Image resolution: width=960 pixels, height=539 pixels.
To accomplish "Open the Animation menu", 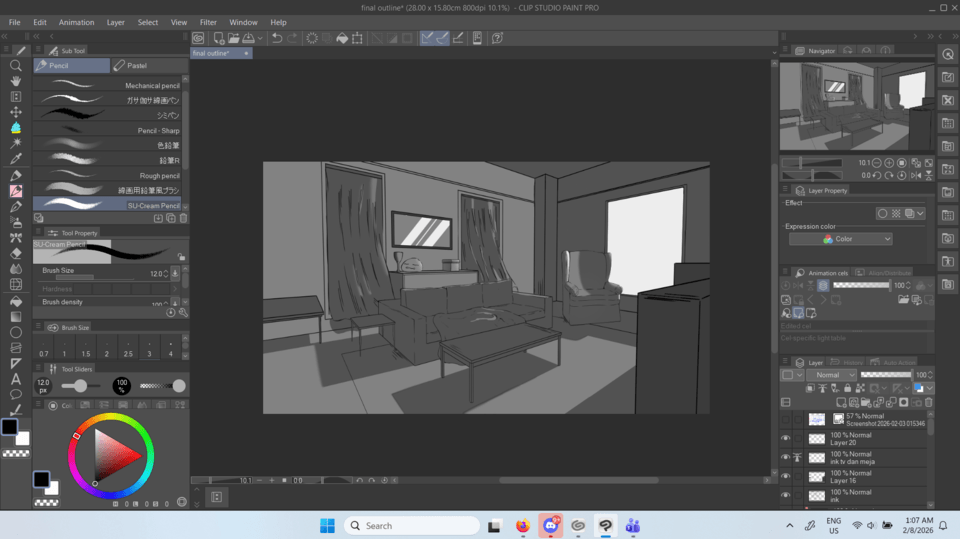I will click(x=77, y=22).
